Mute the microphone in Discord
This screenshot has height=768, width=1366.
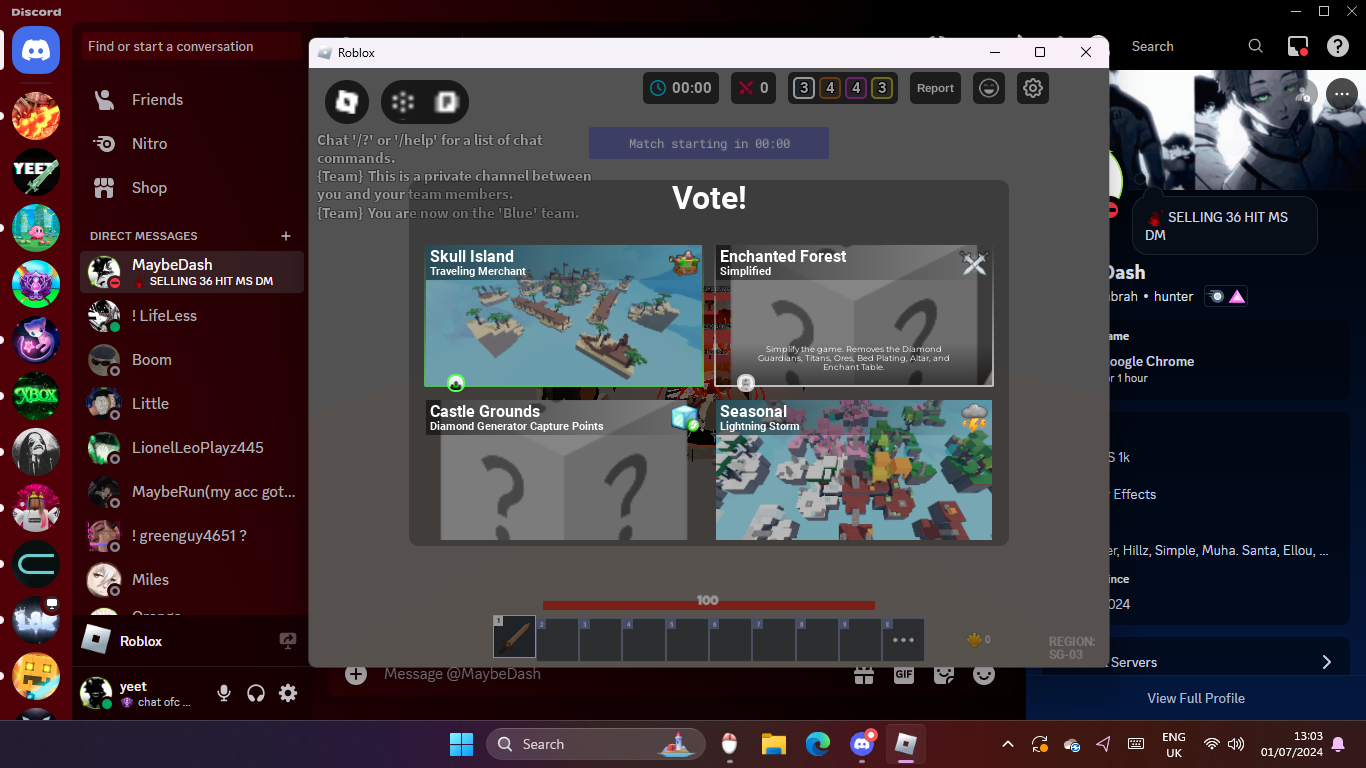tap(224, 693)
